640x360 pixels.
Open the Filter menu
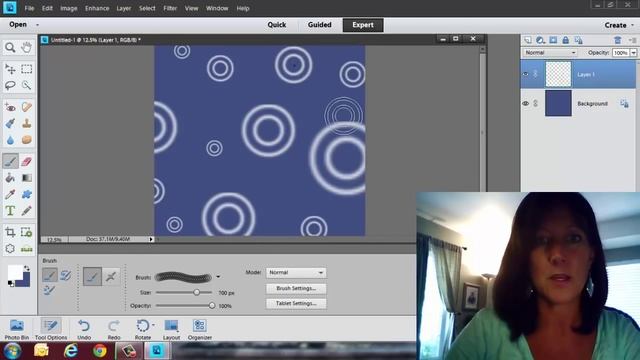170,8
